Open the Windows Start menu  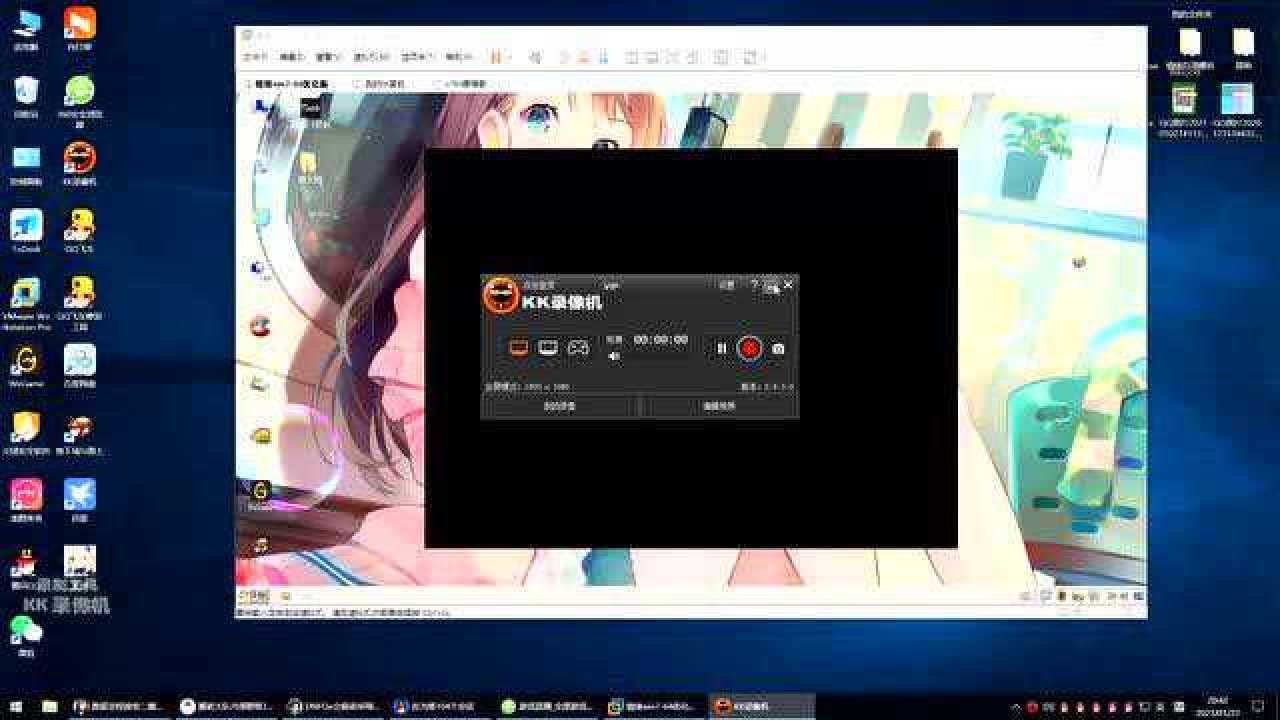(x=15, y=706)
